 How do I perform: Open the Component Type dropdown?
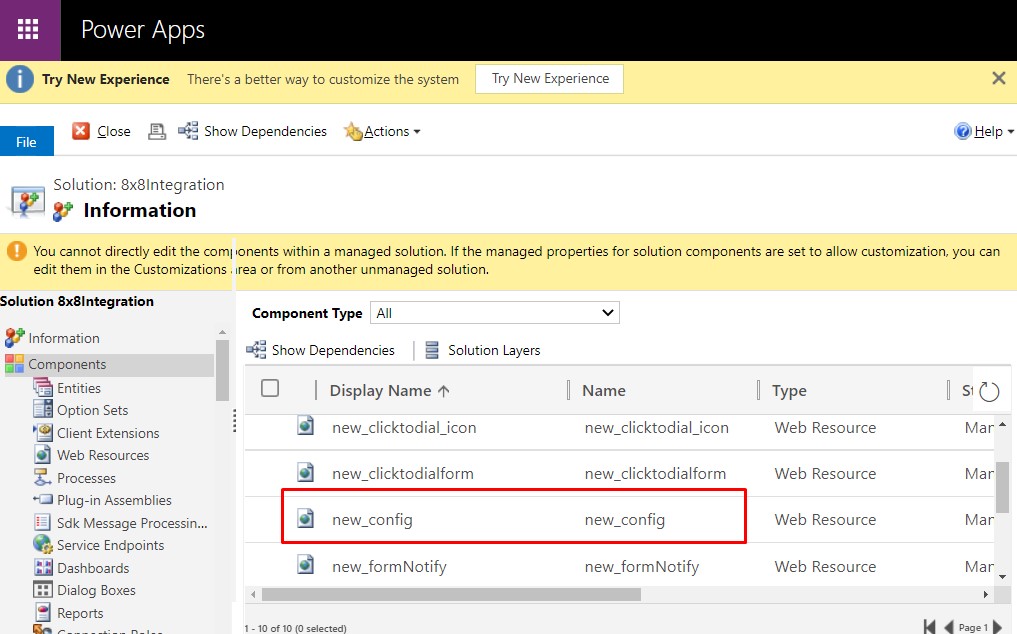click(494, 313)
